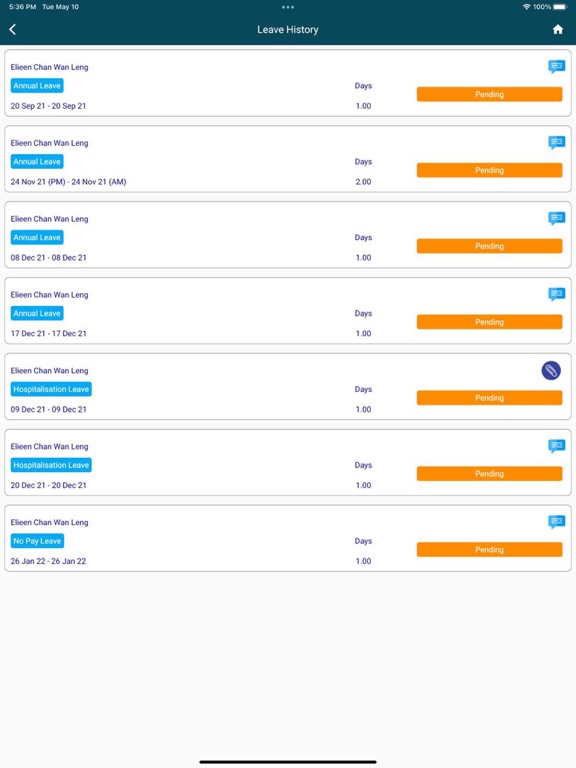Open remarks icon for 08 Dec 21 leave
The width and height of the screenshot is (576, 768).
point(556,218)
